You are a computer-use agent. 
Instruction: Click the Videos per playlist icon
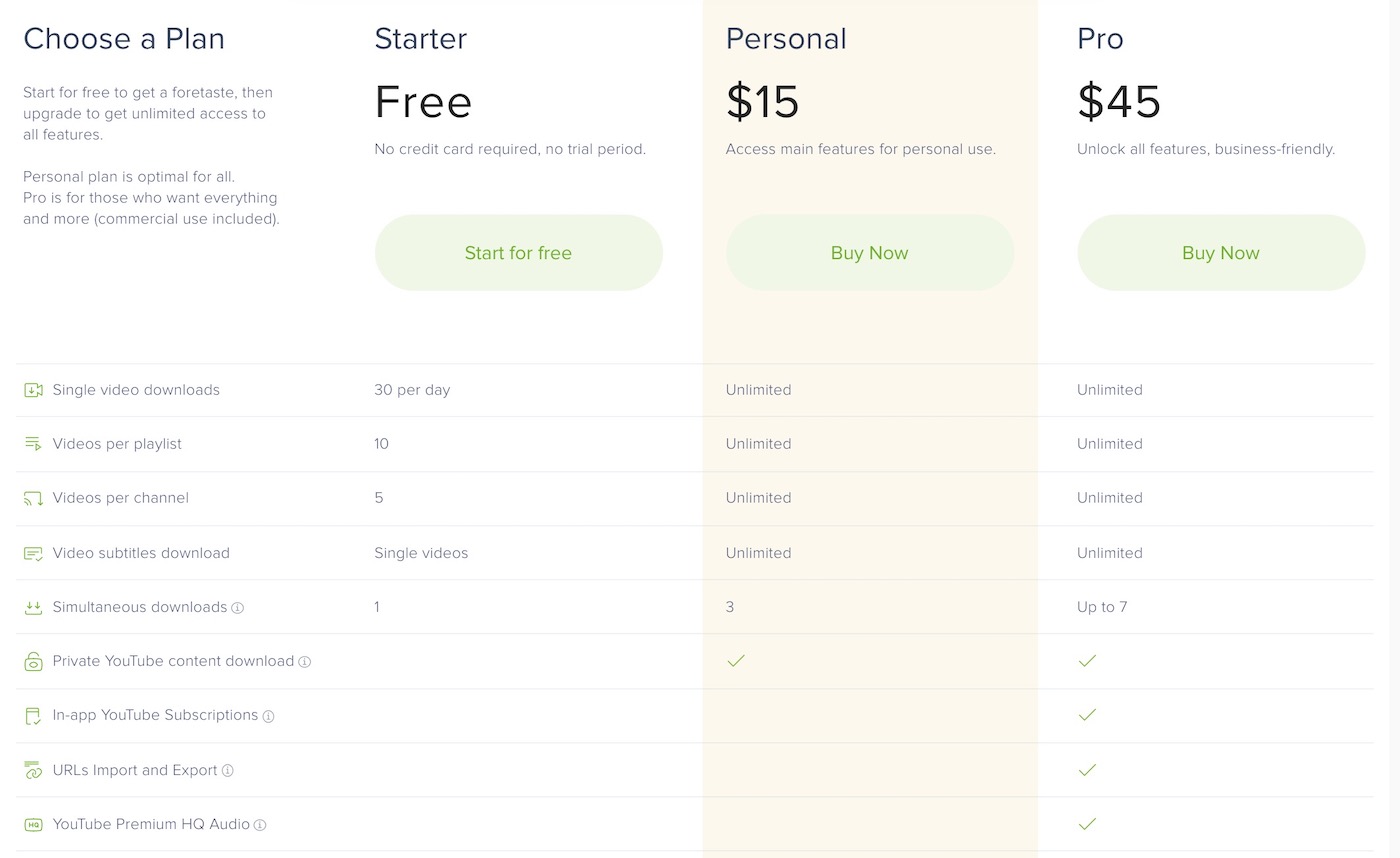tap(33, 444)
